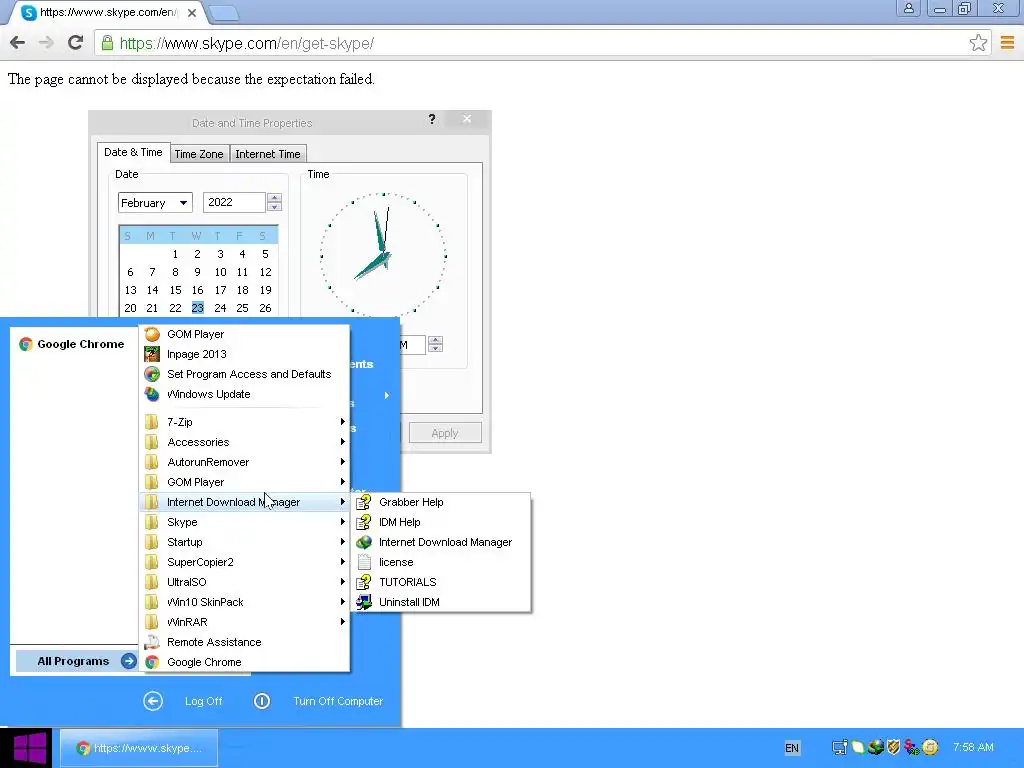Select February 26 in the calendar
The height and width of the screenshot is (768, 1024).
pos(265,308)
